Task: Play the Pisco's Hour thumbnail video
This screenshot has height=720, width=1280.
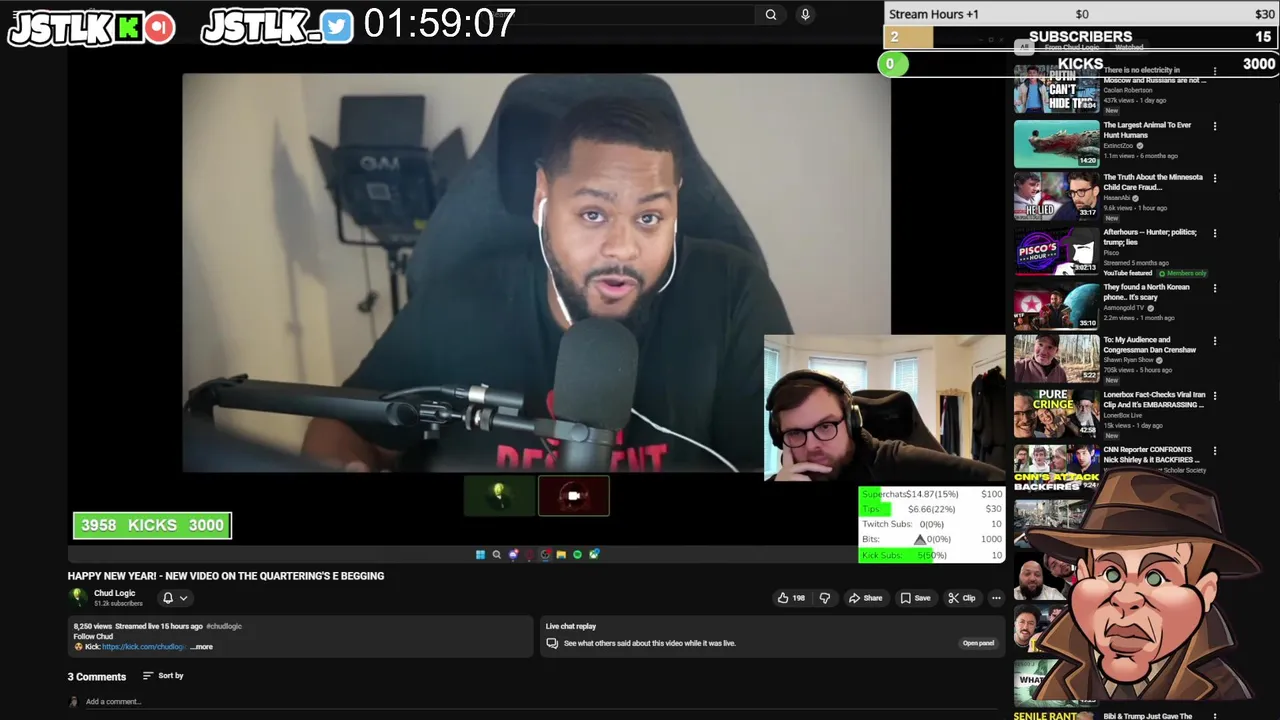Action: tap(1056, 251)
